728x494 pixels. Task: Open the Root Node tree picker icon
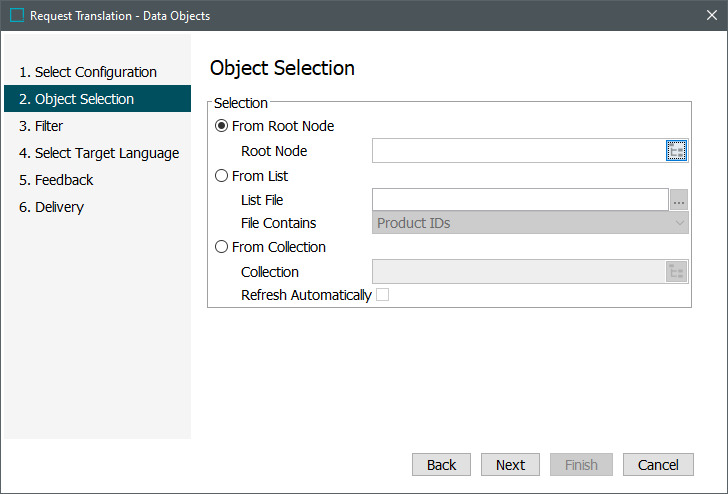677,151
